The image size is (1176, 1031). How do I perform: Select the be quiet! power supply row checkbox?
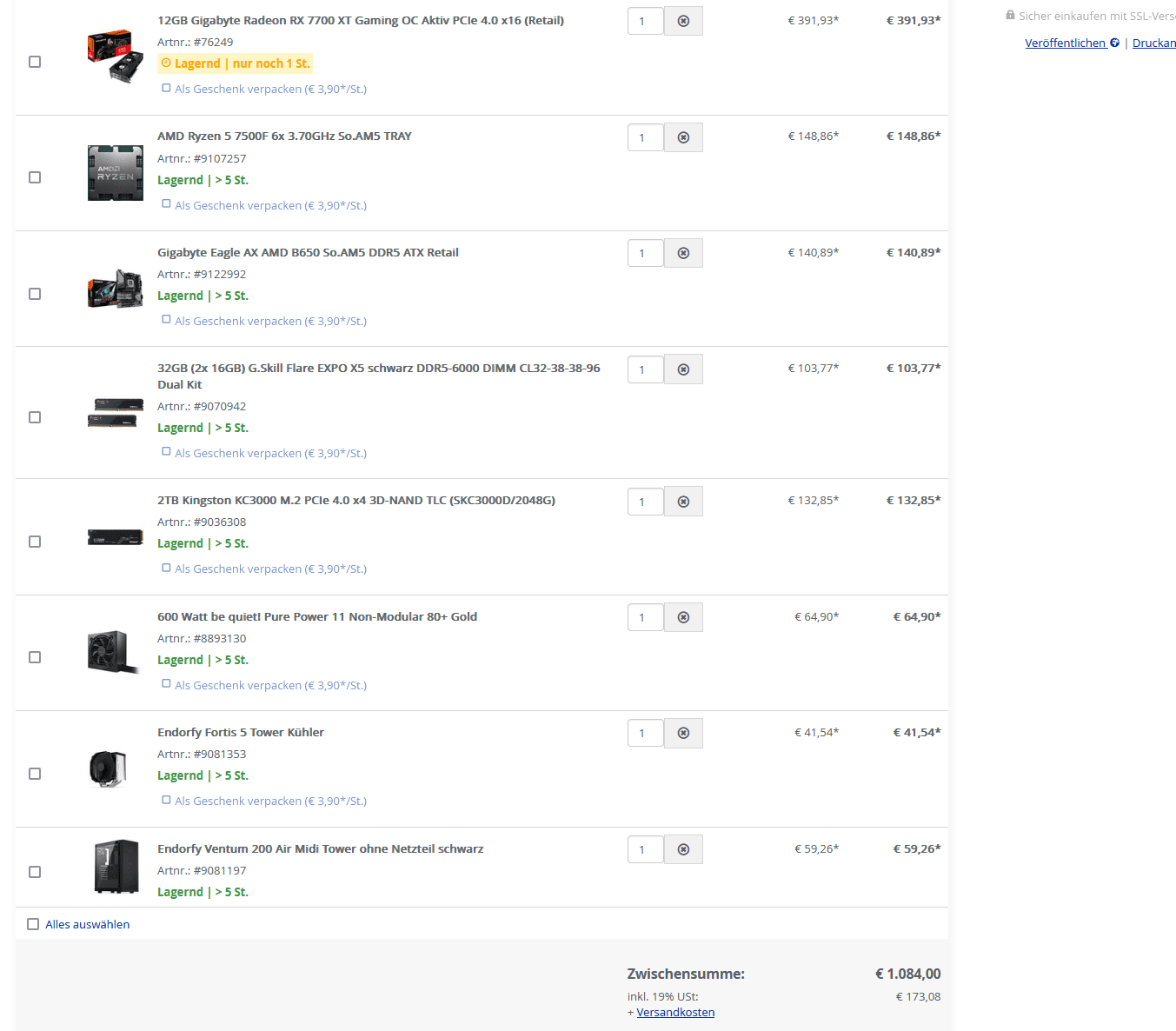click(35, 657)
